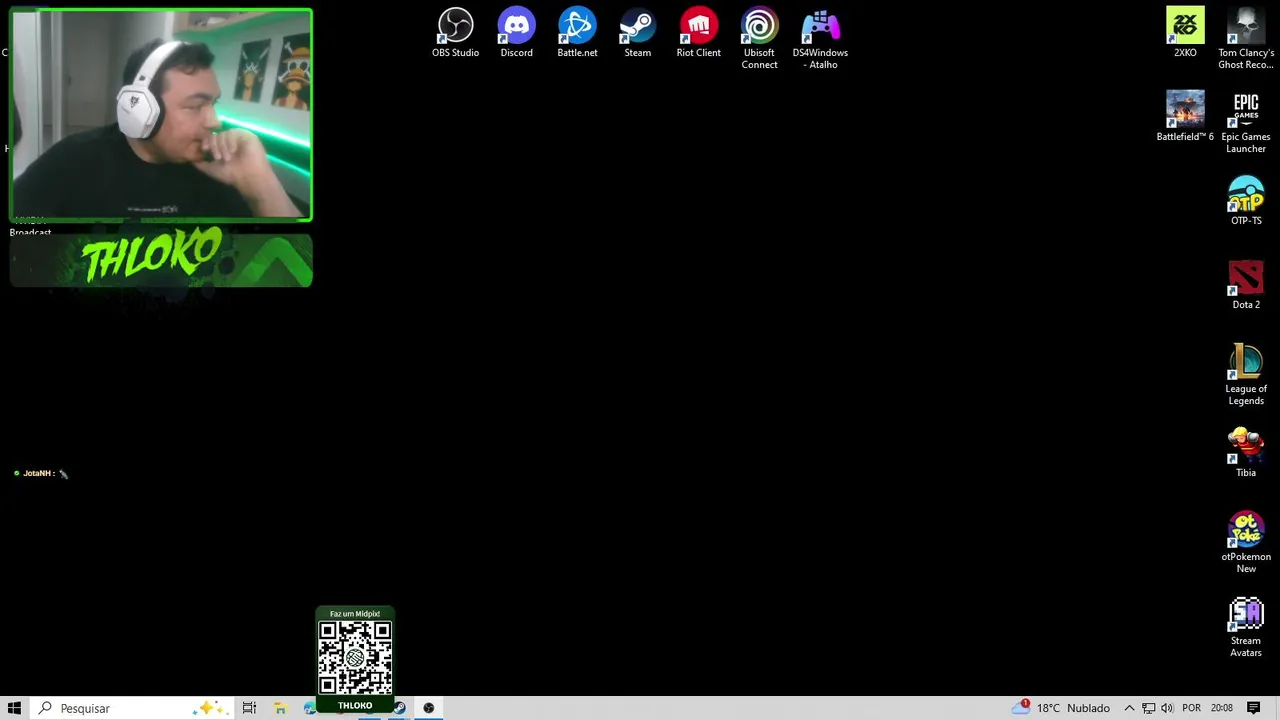The image size is (1280, 720).
Task: Select Tom Clancy's Ghost Recon icon
Action: coord(1246,39)
